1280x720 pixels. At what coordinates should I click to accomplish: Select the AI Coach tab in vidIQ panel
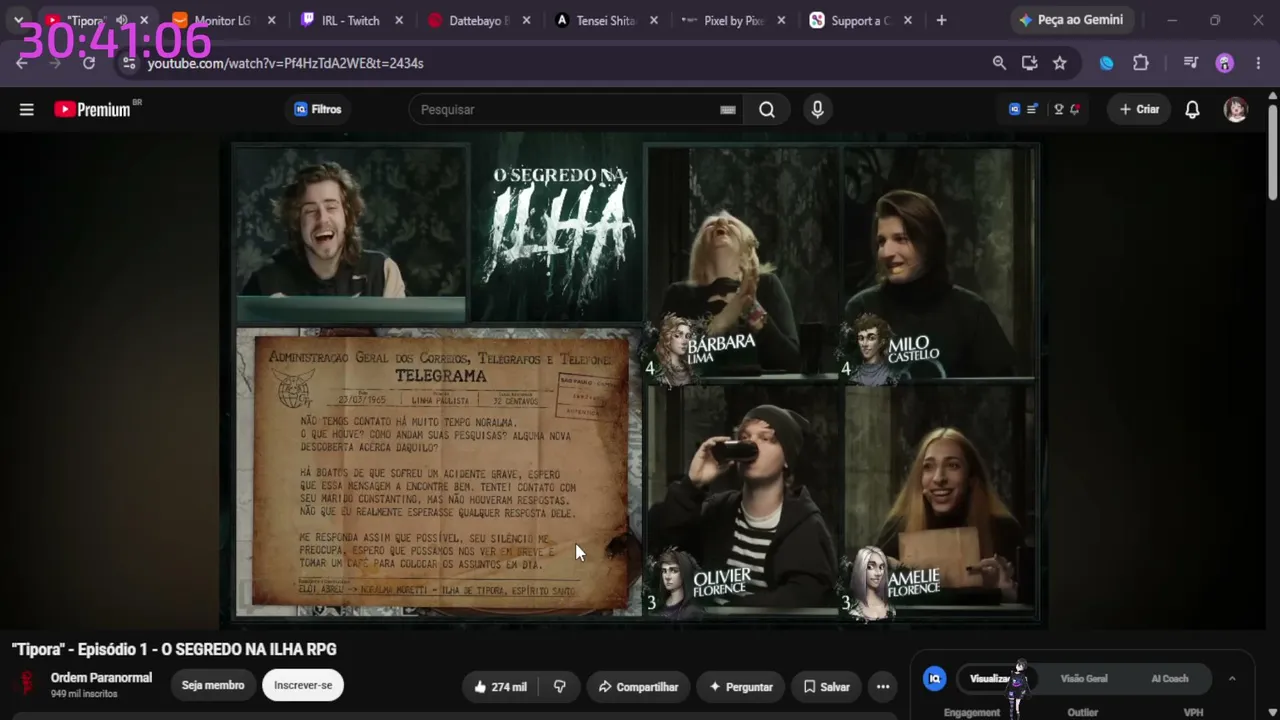[x=1169, y=679]
